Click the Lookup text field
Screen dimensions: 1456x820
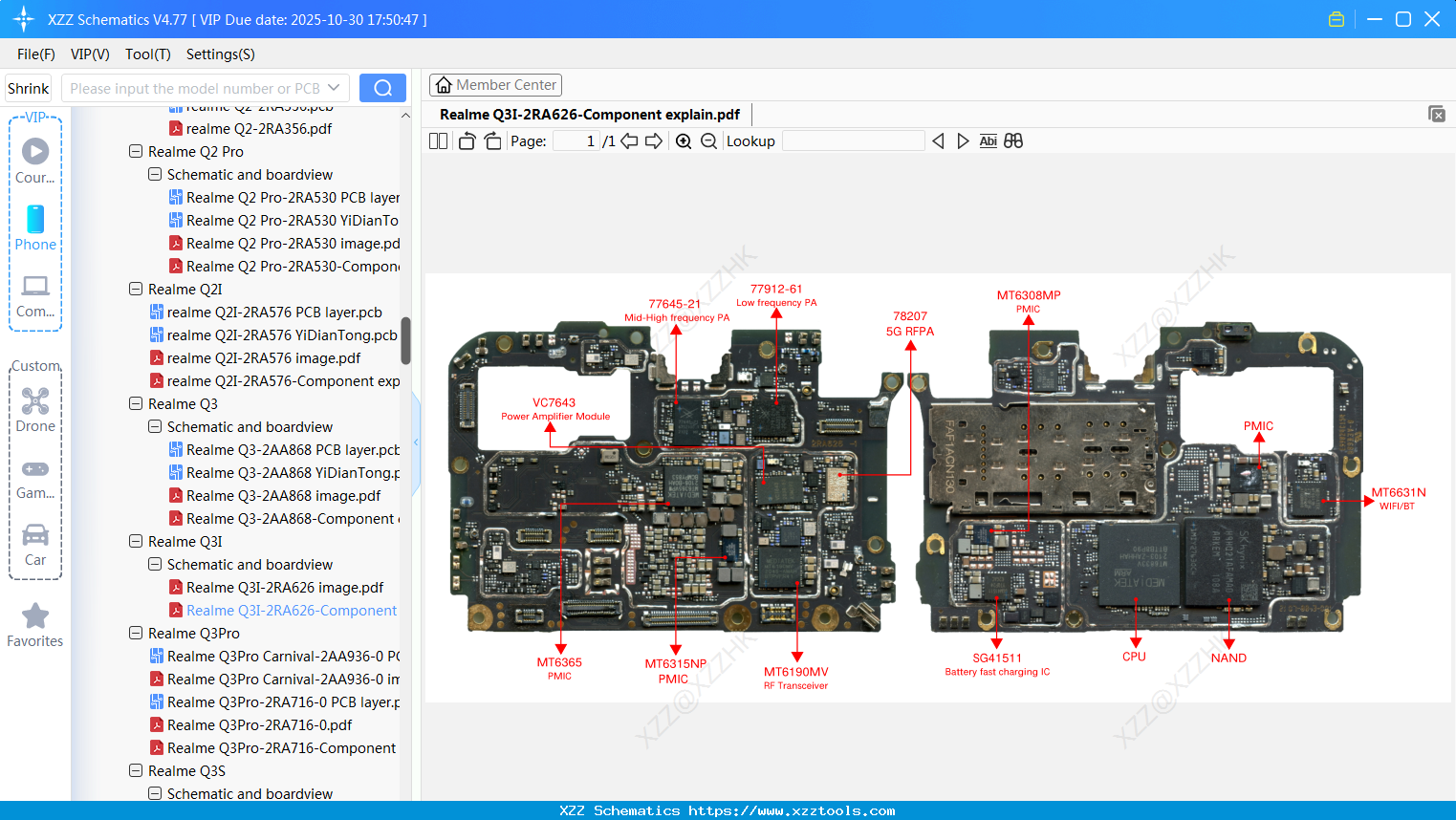coord(854,140)
